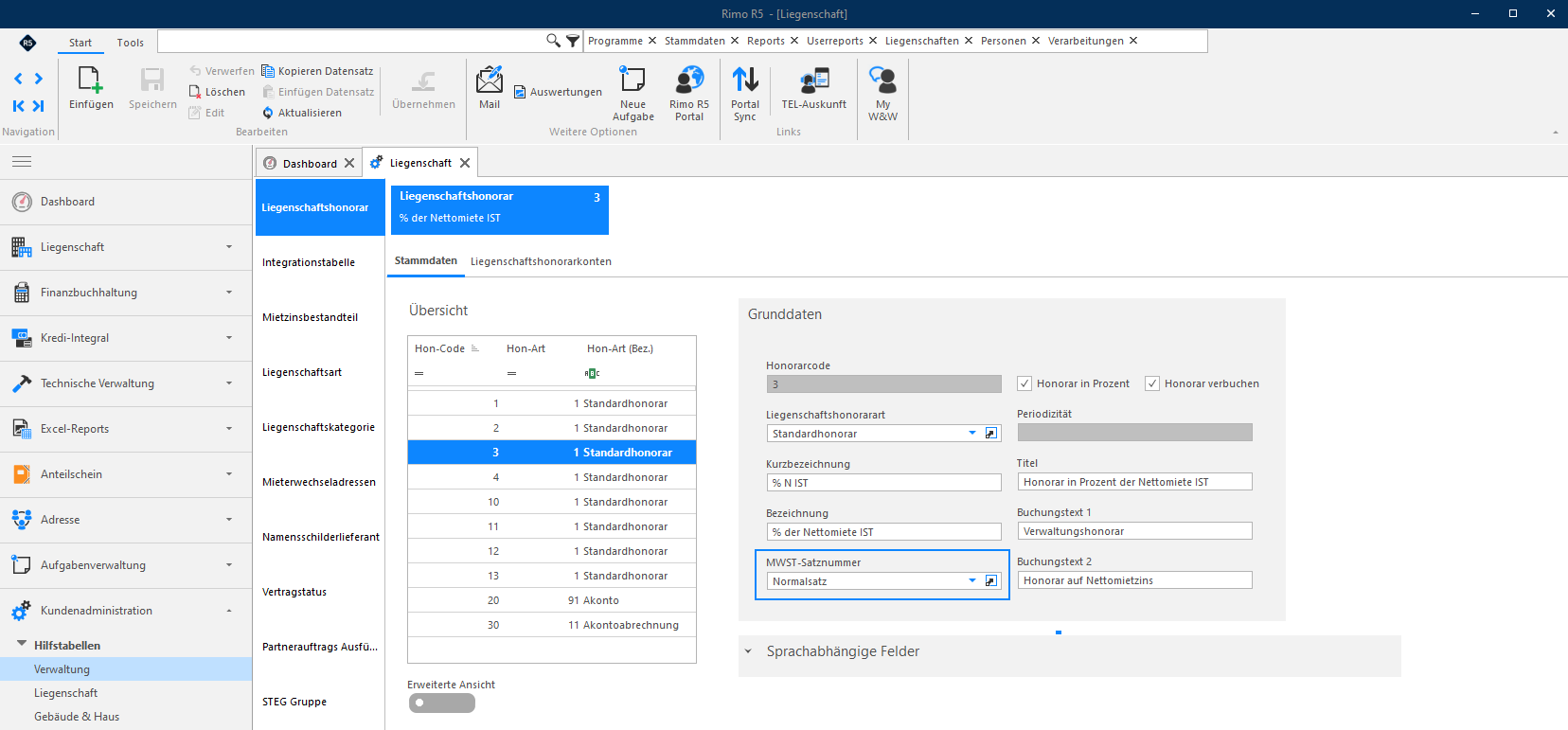Open lookup button beside Liegenschaftshonorarart

[991, 434]
